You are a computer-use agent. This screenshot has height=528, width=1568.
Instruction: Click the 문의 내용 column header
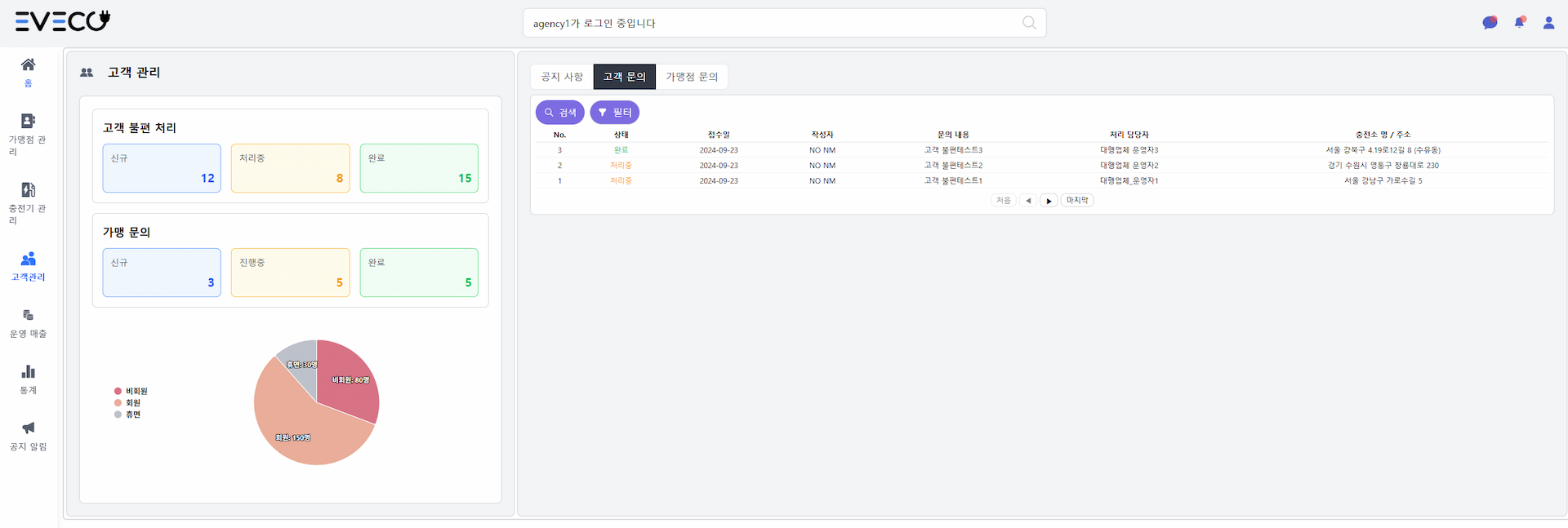[953, 135]
